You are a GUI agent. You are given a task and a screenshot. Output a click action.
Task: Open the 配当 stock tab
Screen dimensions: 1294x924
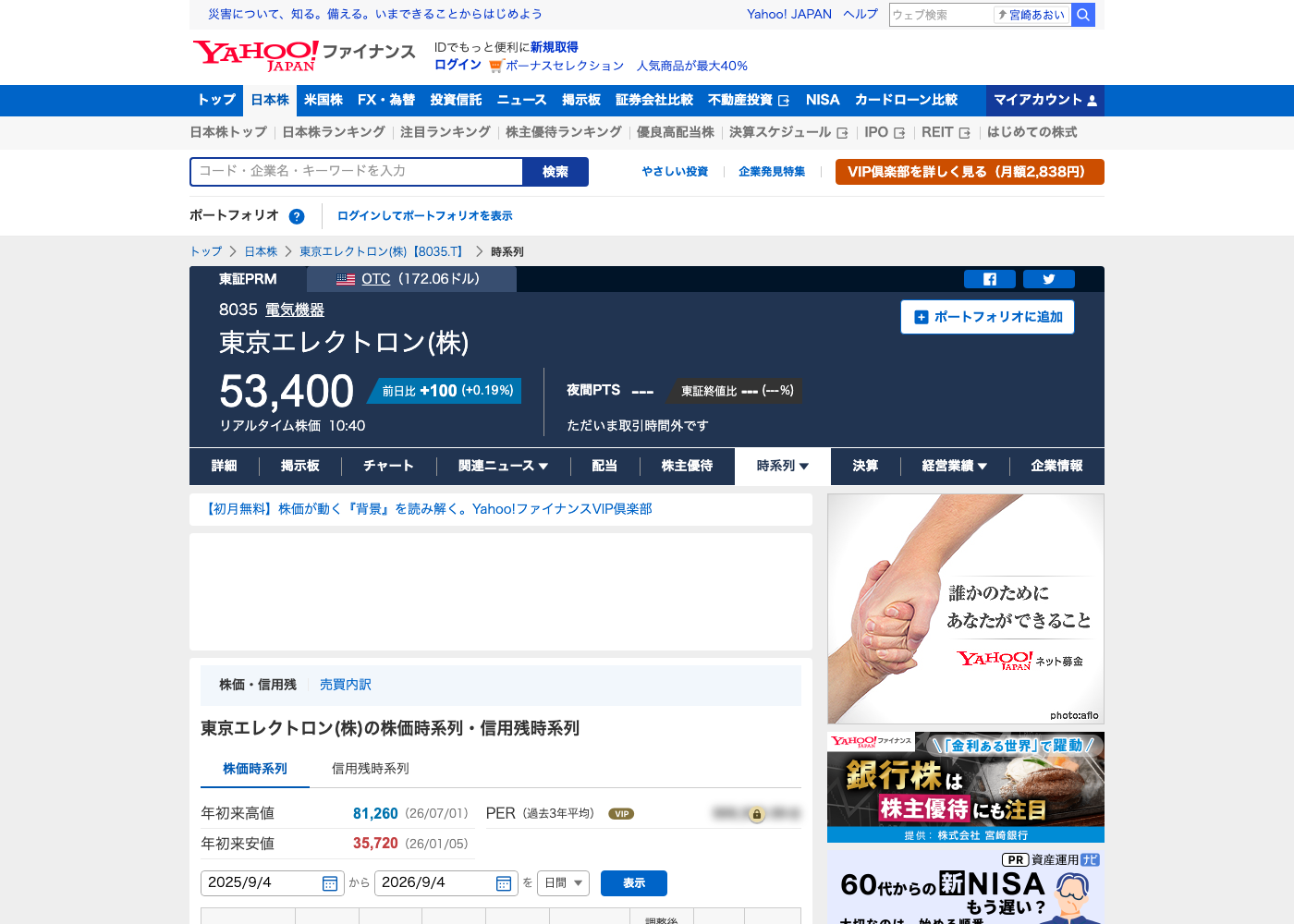pyautogui.click(x=604, y=466)
